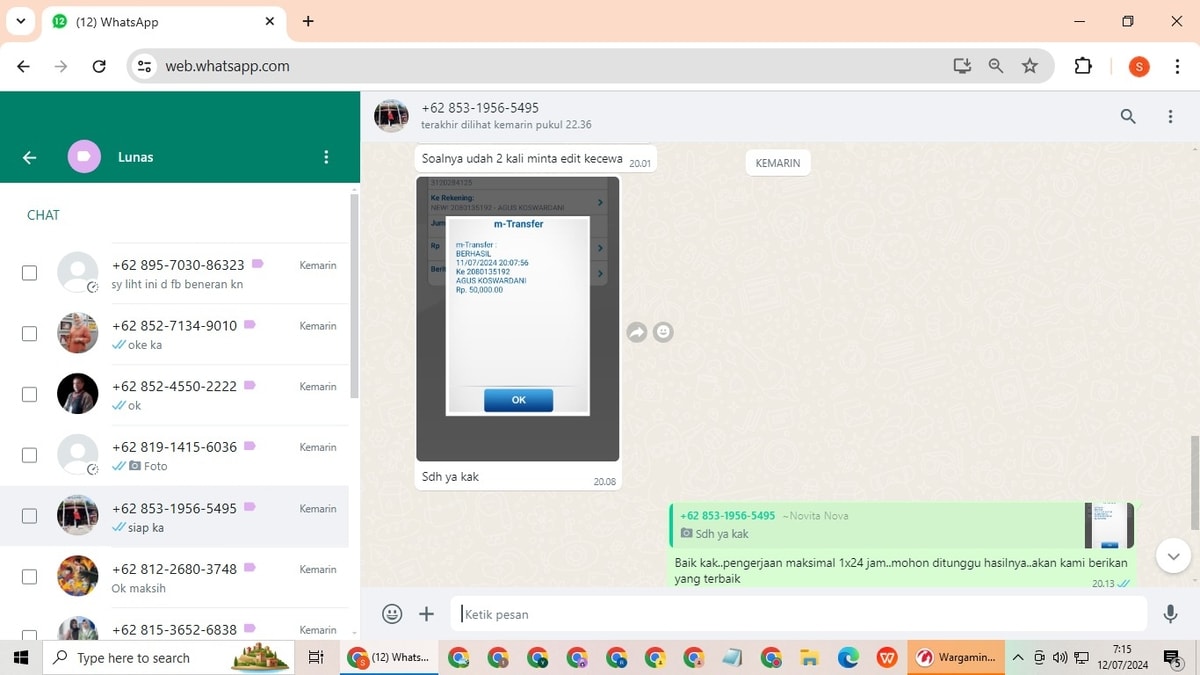The image size is (1200, 675).
Task: Open profile picture of +62 852-4550-2222
Action: [x=78, y=394]
